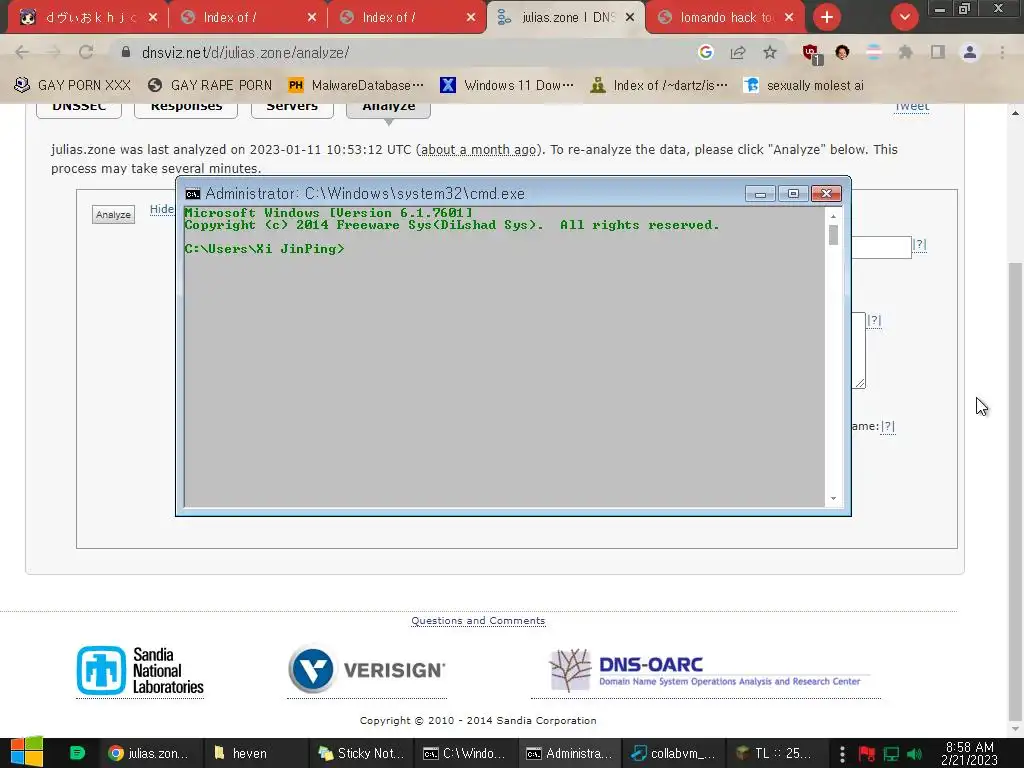The height and width of the screenshot is (768, 1024).
Task: Close the lomando hack tab
Action: pos(789,18)
